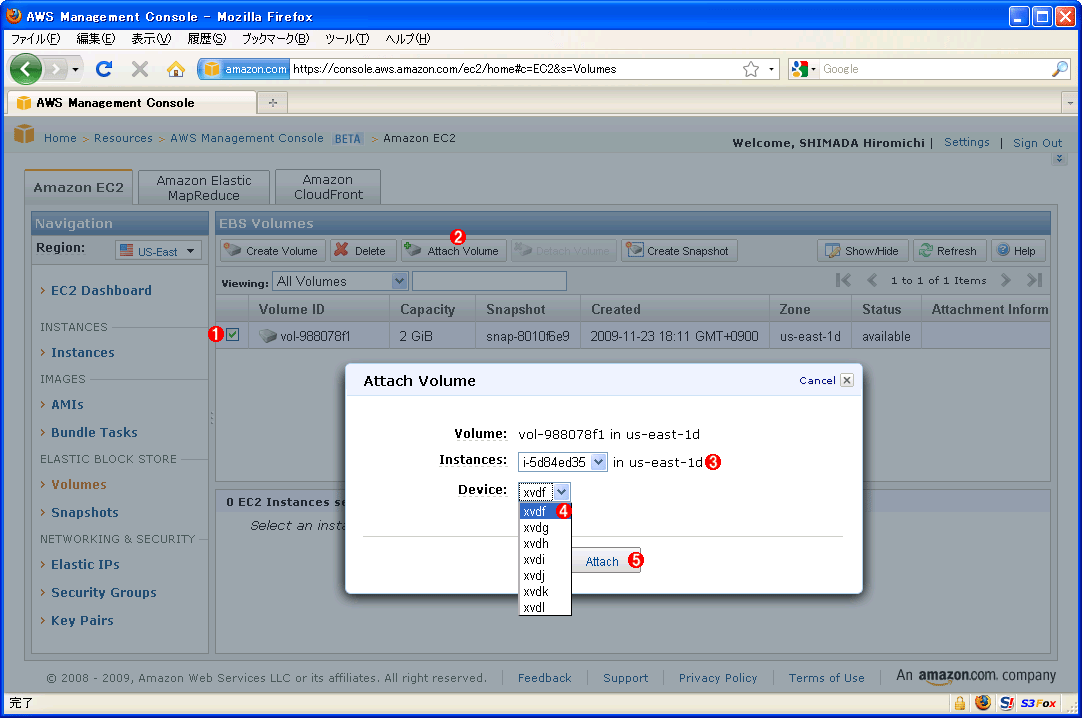
Task: Click the Firebug-style fox icon in status bar
Action: (x=983, y=703)
